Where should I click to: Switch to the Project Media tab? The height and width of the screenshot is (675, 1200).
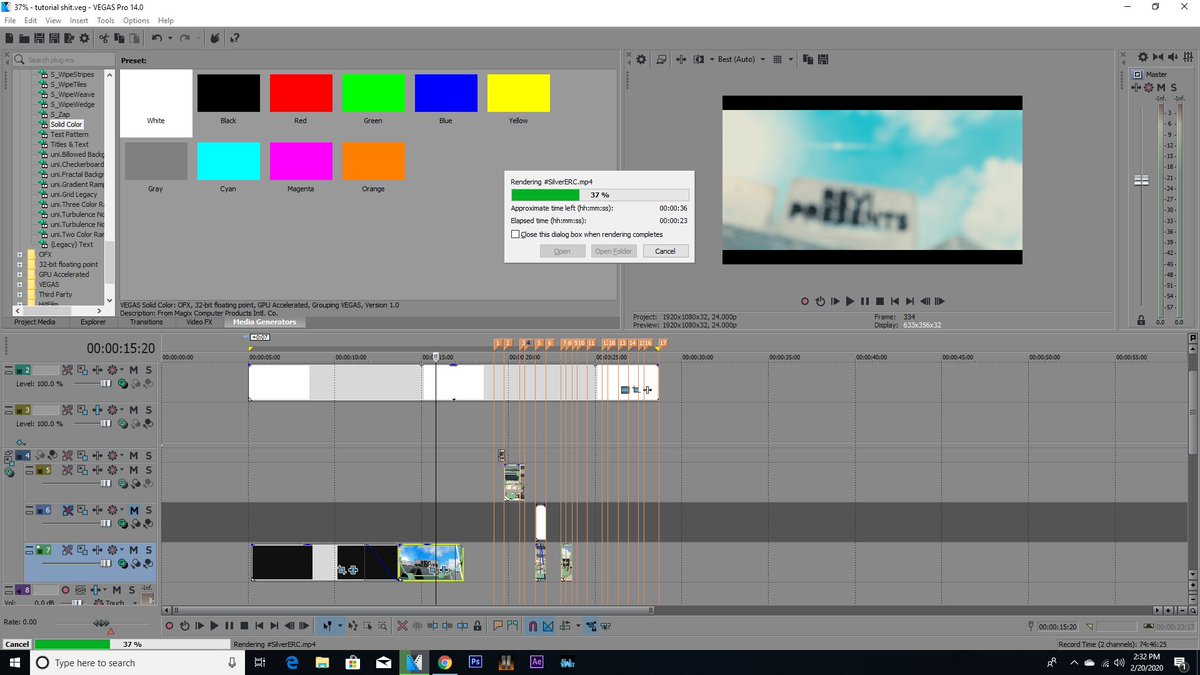[x=34, y=322]
